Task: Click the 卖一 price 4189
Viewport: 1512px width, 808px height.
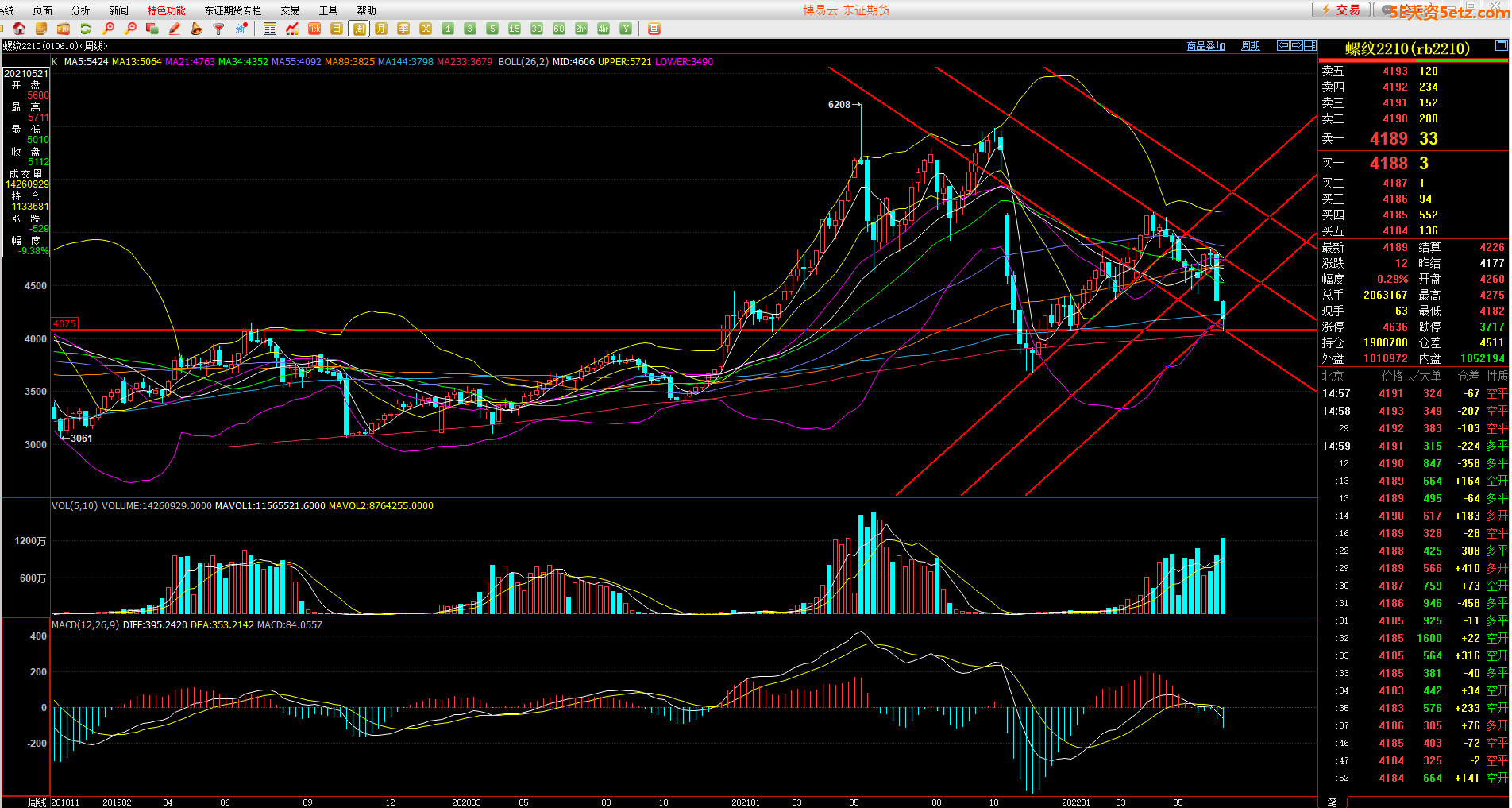Action: click(x=1389, y=138)
